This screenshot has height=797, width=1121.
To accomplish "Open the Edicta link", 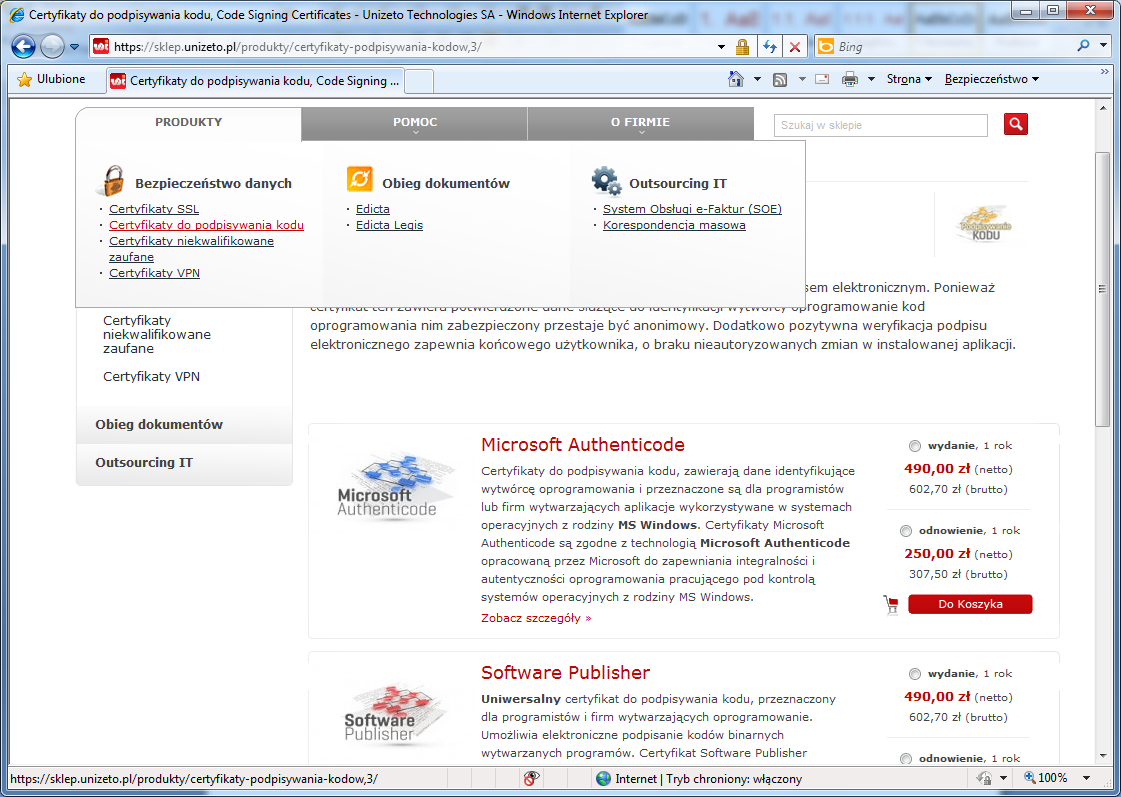I will pos(372,209).
